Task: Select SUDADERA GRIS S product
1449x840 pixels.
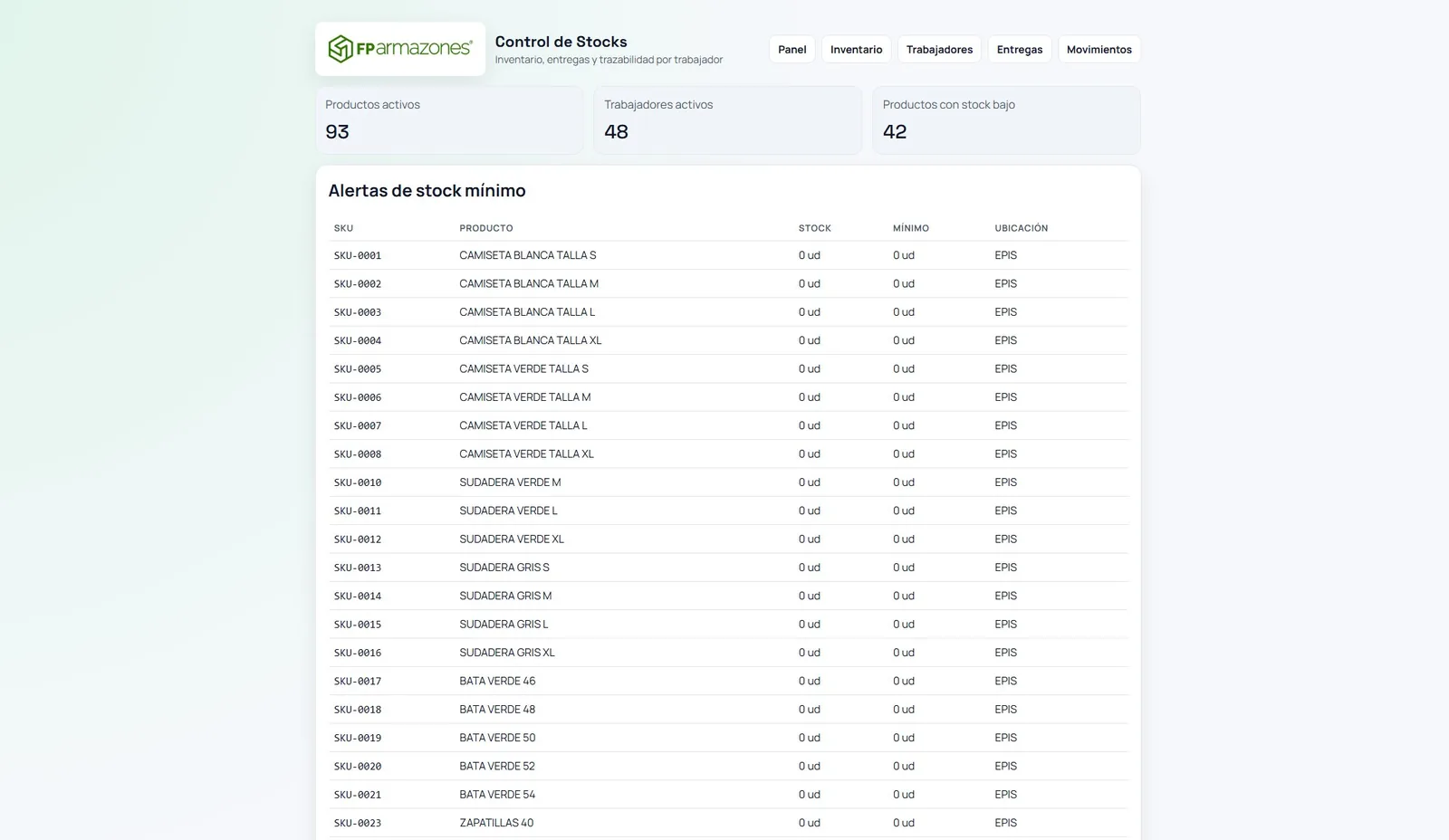Action: pyautogui.click(x=504, y=568)
